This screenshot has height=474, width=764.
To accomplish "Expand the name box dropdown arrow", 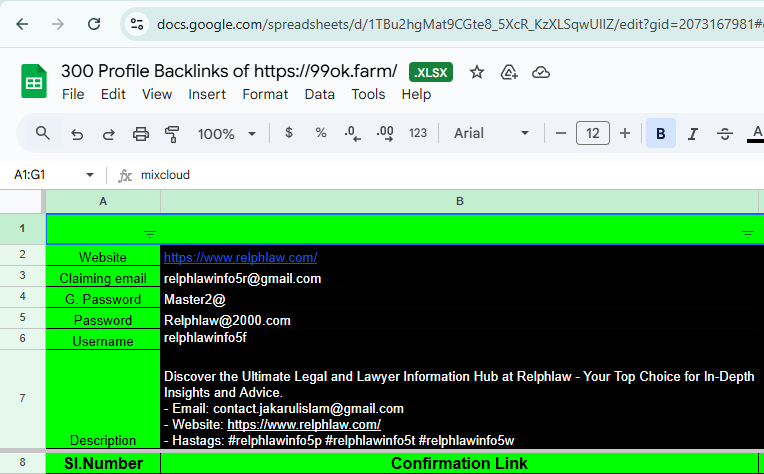I will pos(90,174).
